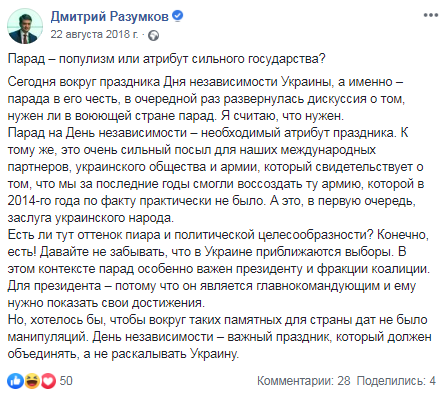Show the Комментарии: 28 comments
Screen dimensions: 444x397
tap(304, 381)
